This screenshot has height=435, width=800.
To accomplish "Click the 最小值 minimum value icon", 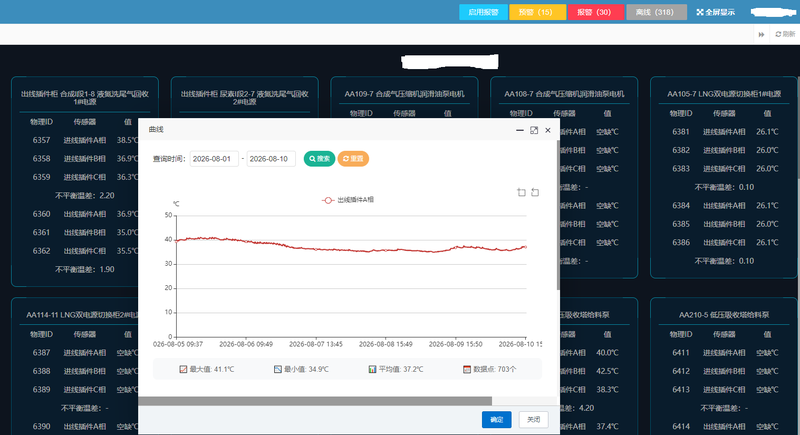I will [278, 369].
